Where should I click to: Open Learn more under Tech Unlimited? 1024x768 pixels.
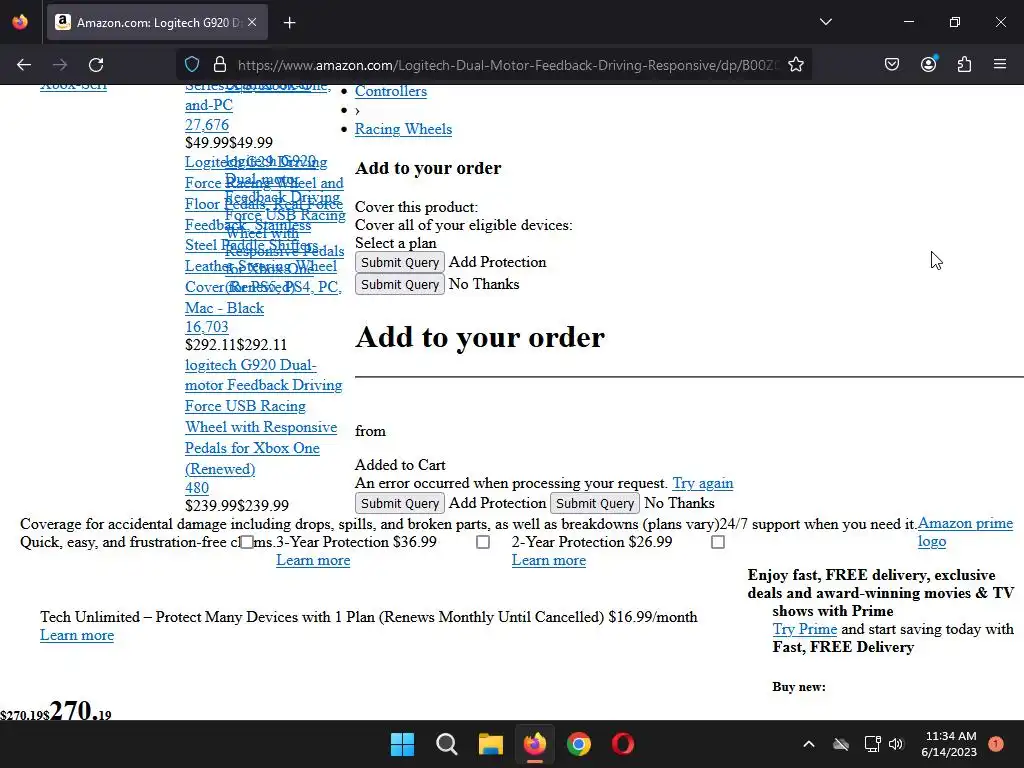[x=77, y=635]
